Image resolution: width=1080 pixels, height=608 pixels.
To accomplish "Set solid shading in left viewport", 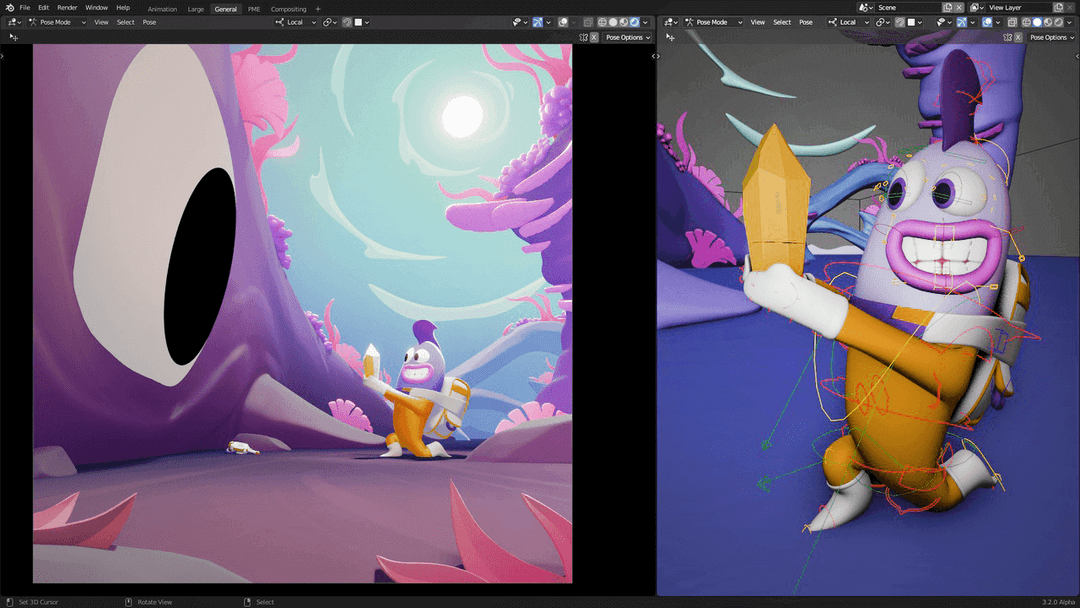I will (613, 22).
